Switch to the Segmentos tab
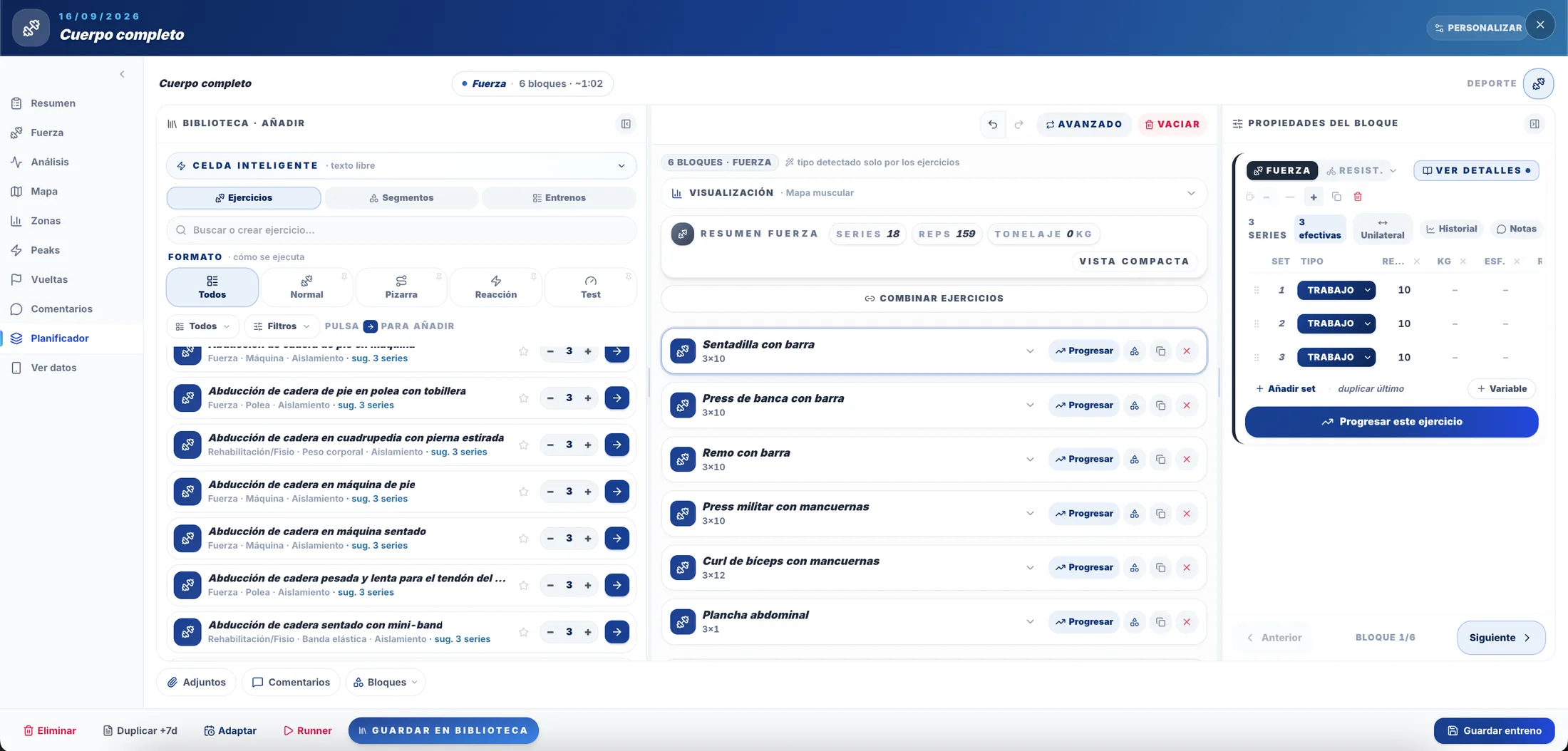Image resolution: width=1568 pixels, height=751 pixels. [x=401, y=198]
